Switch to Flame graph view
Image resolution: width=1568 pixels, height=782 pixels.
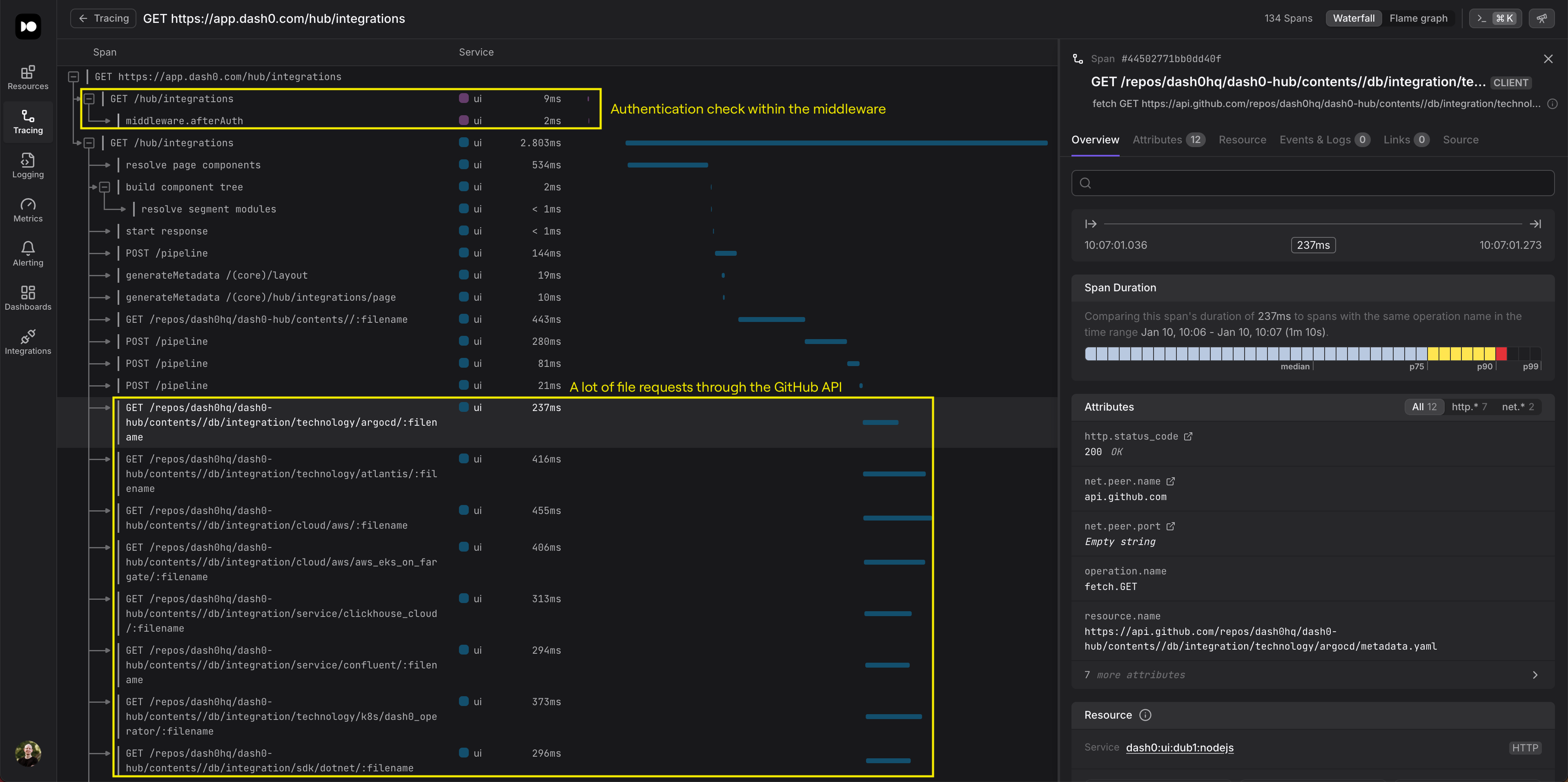point(1418,18)
